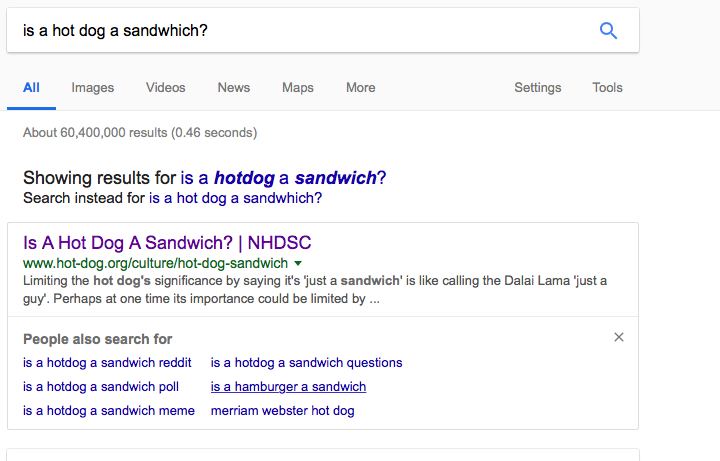
Task: Choose 'is a hotdog a sandwich poll' suggestion
Action: [101, 387]
